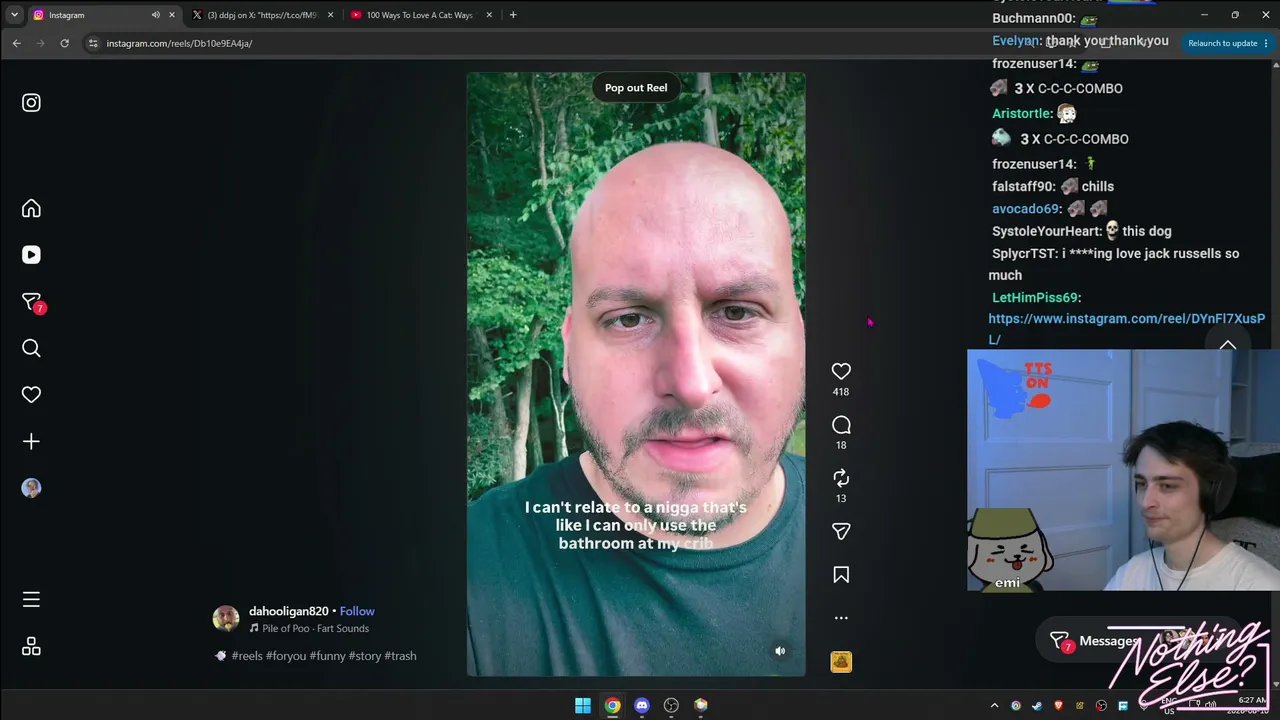Share the reel via paper-plane icon
Viewport: 1280px width, 720px height.
click(x=841, y=531)
